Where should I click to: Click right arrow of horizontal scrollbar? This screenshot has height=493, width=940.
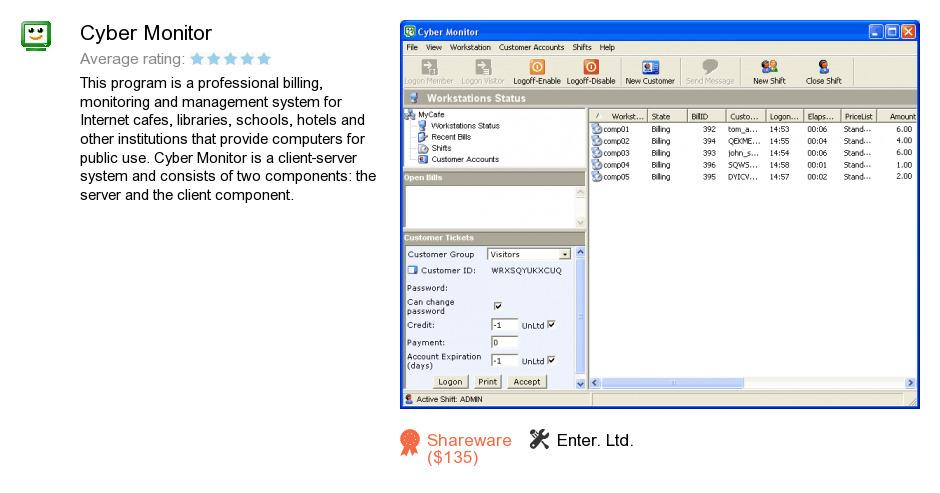pyautogui.click(x=910, y=383)
